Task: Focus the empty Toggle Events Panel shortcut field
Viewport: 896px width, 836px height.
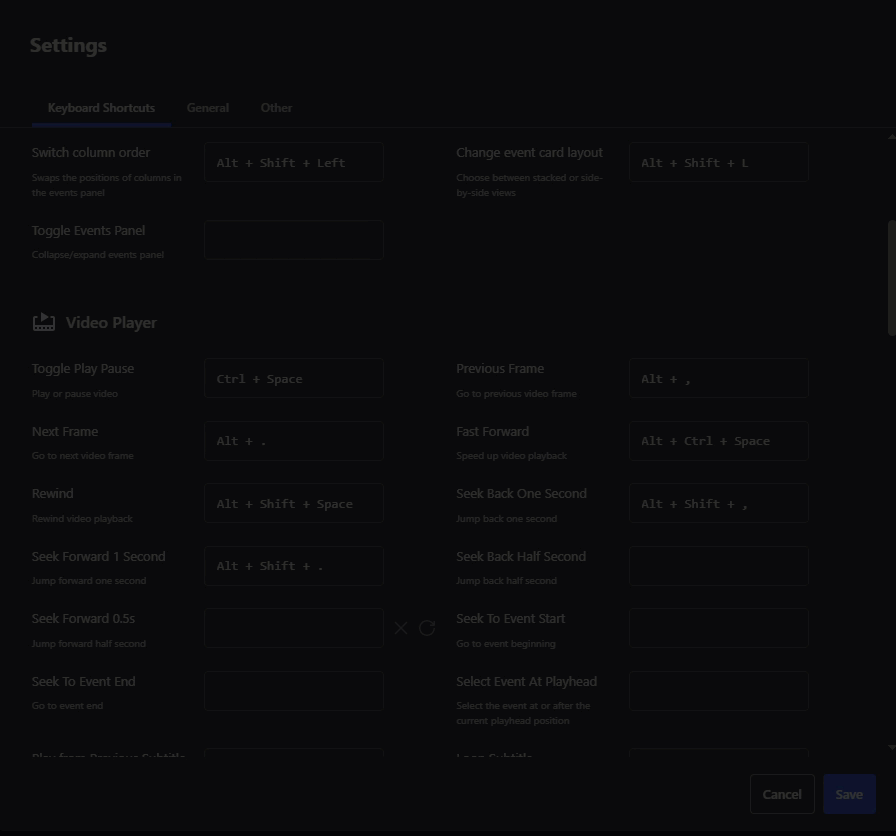Action: click(293, 240)
